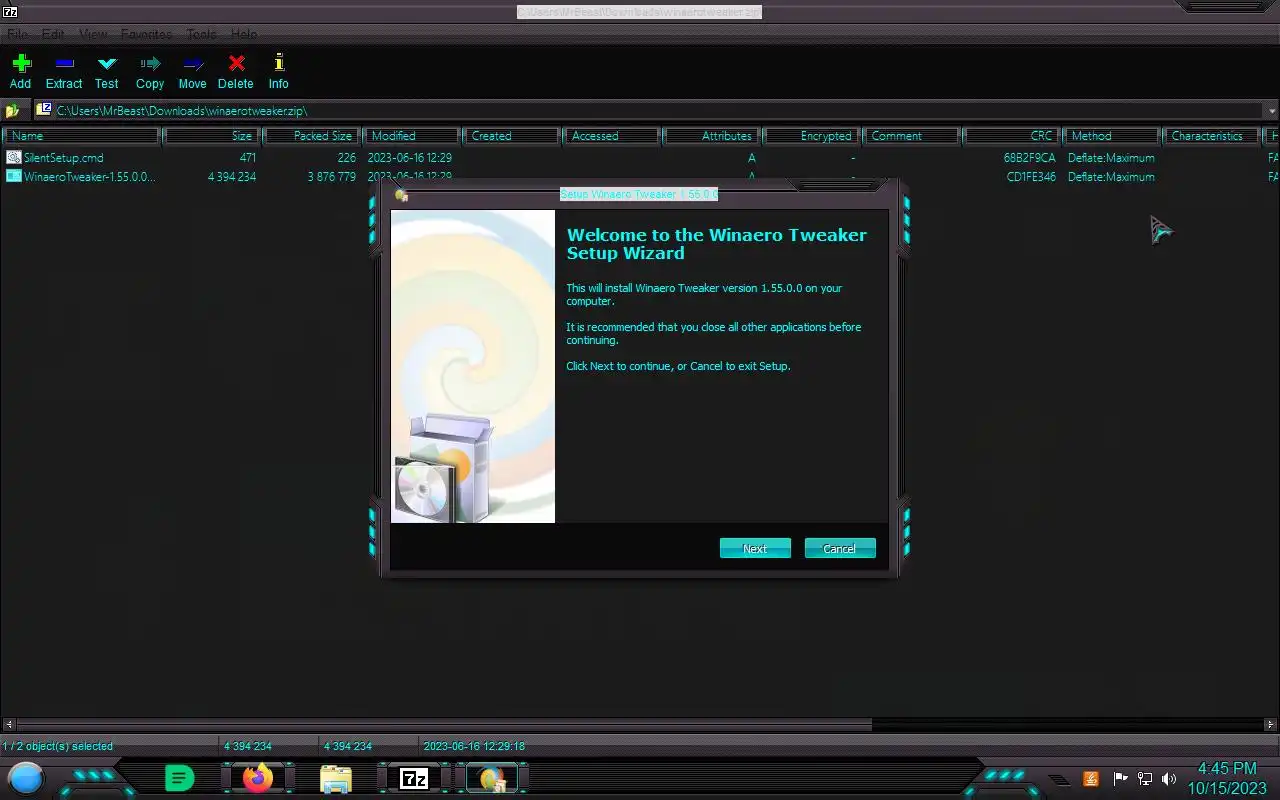1280x800 pixels.
Task: Click the SilentSetup.cmd file icon
Action: 13,157
